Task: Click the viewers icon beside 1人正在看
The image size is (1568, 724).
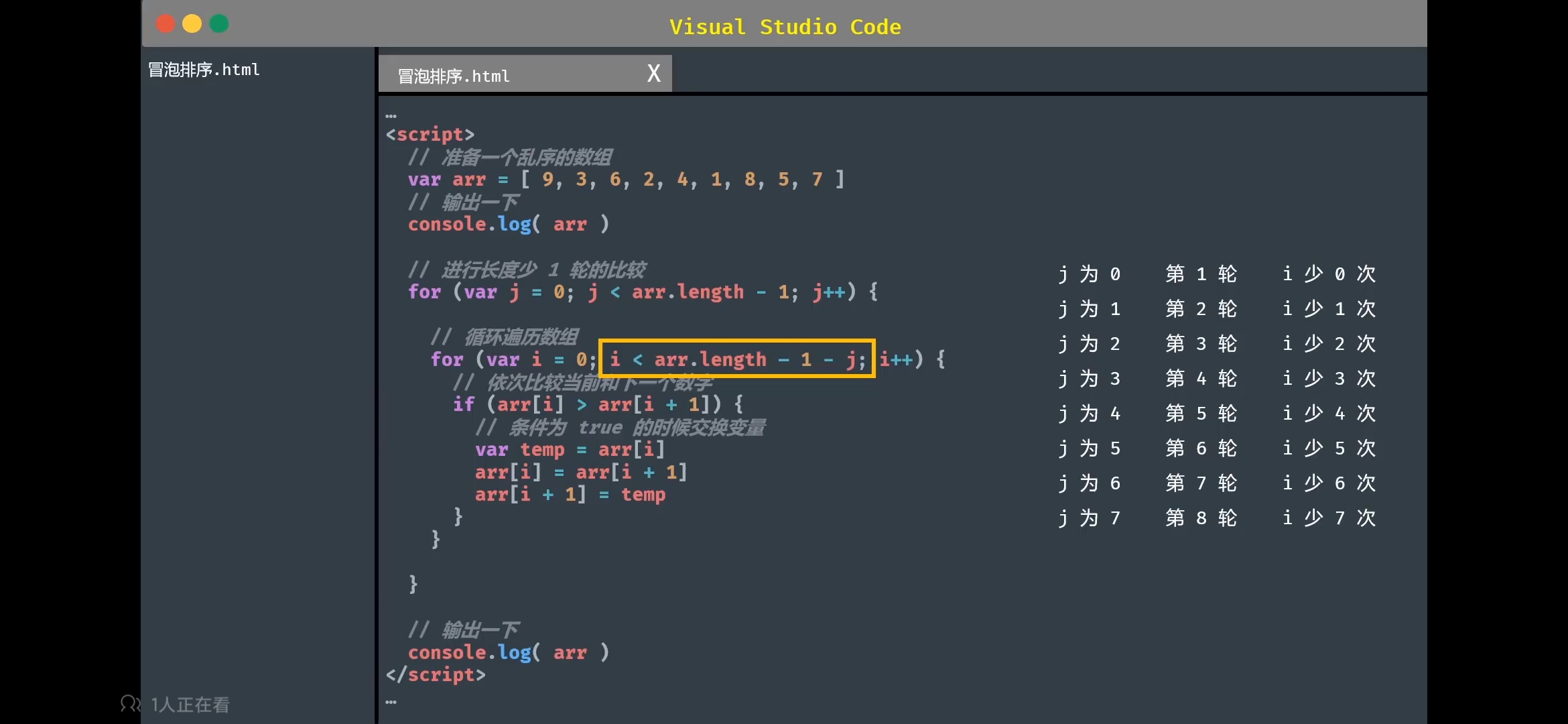Action: 130,704
